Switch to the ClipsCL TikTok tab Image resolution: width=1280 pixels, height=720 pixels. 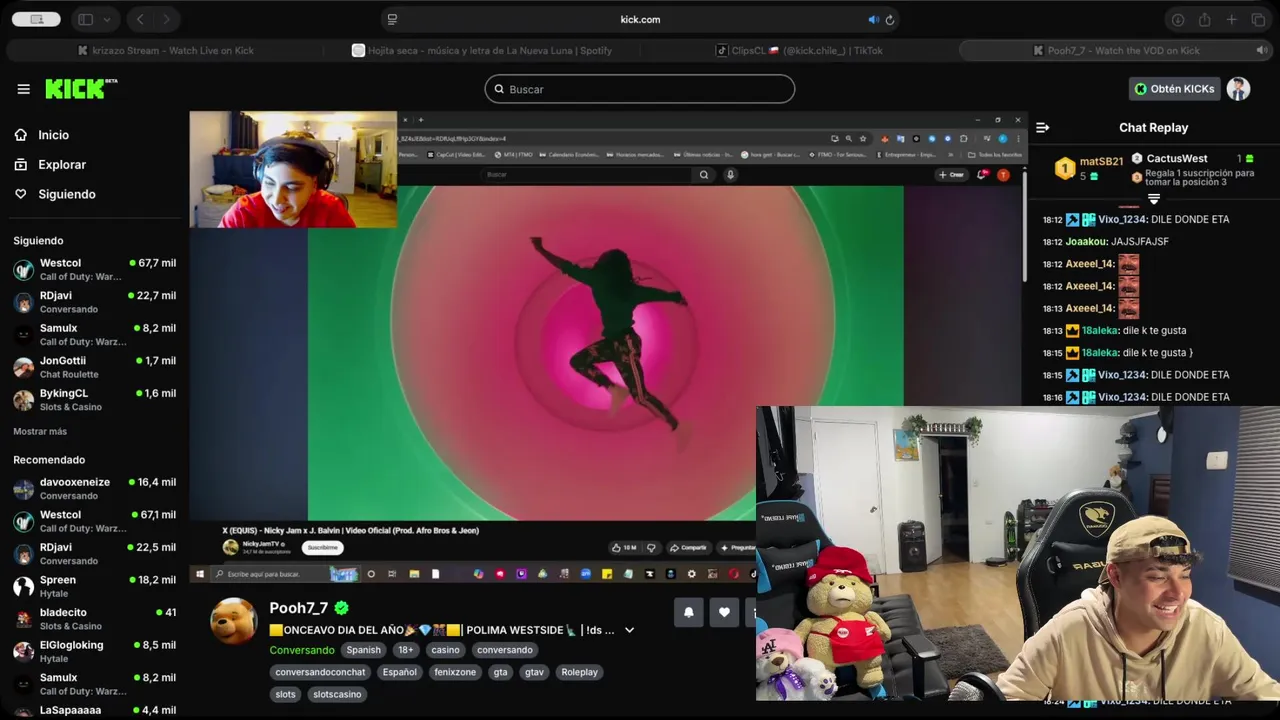[800, 50]
